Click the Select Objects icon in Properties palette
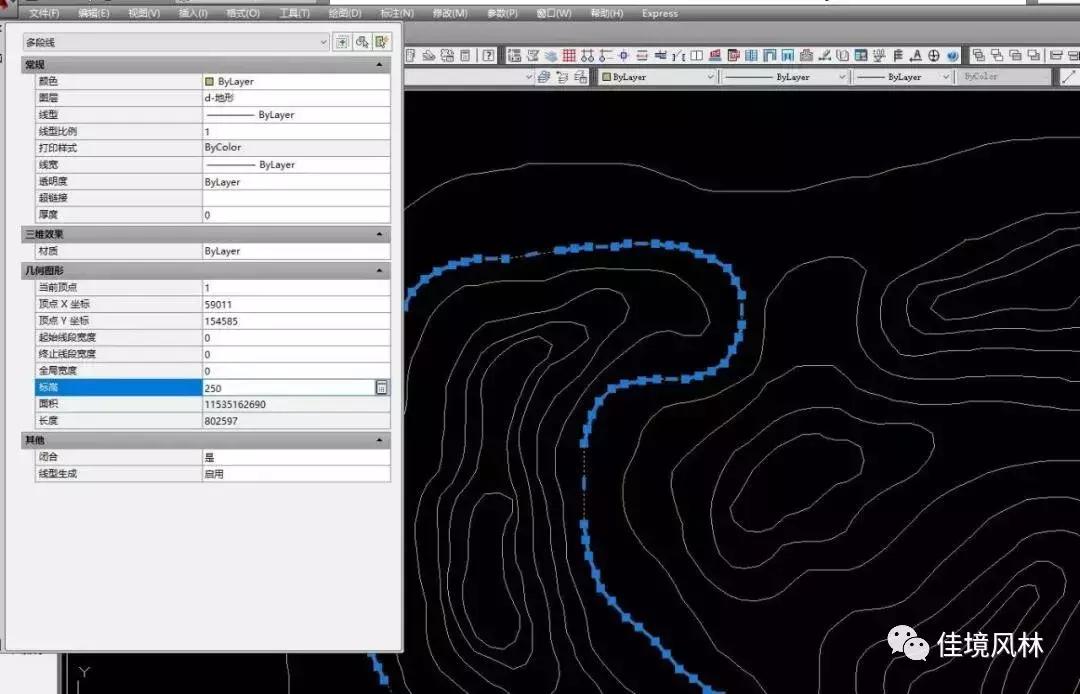The height and width of the screenshot is (694, 1080). (361, 41)
